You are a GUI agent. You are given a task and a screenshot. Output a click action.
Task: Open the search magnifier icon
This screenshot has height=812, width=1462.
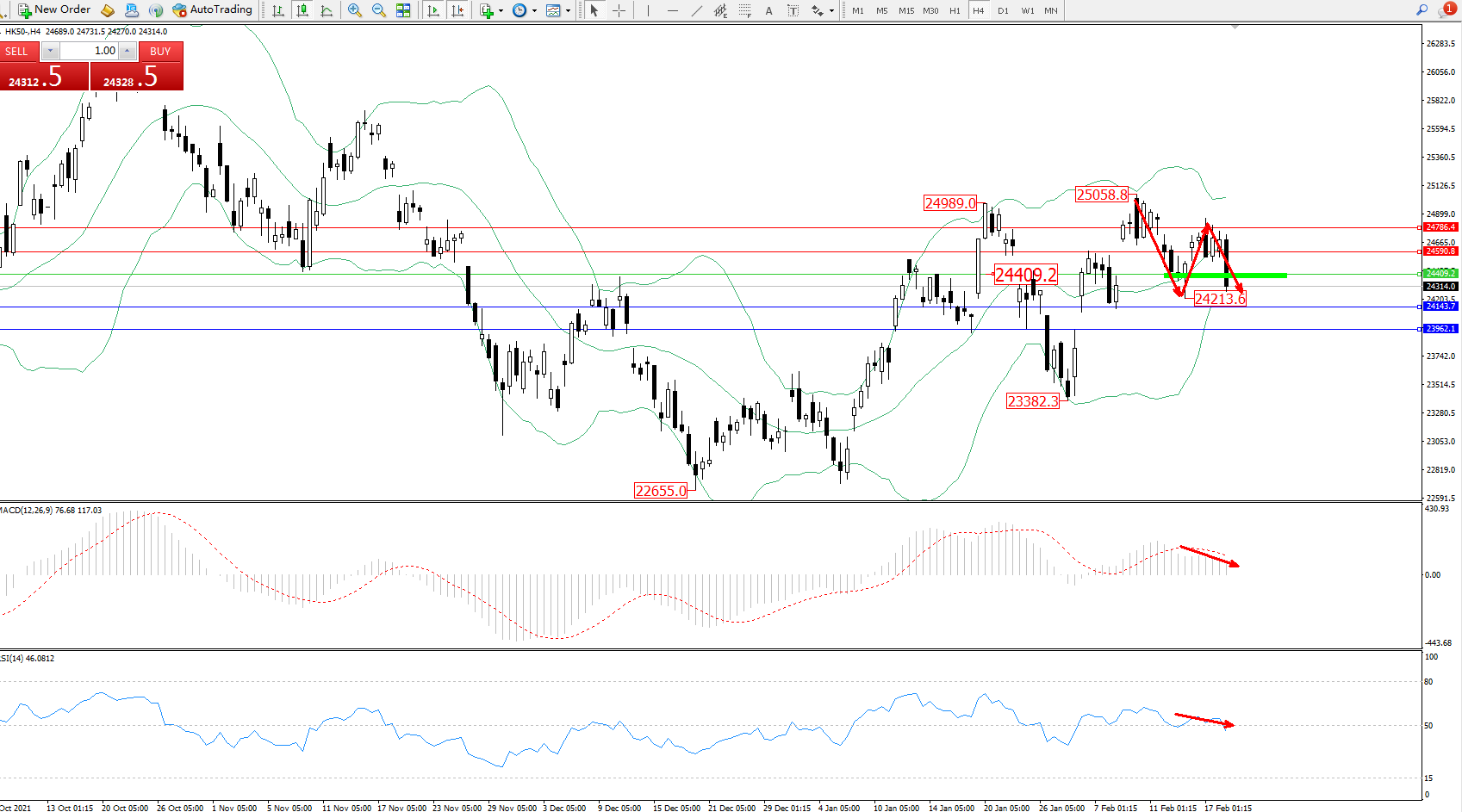(1422, 10)
